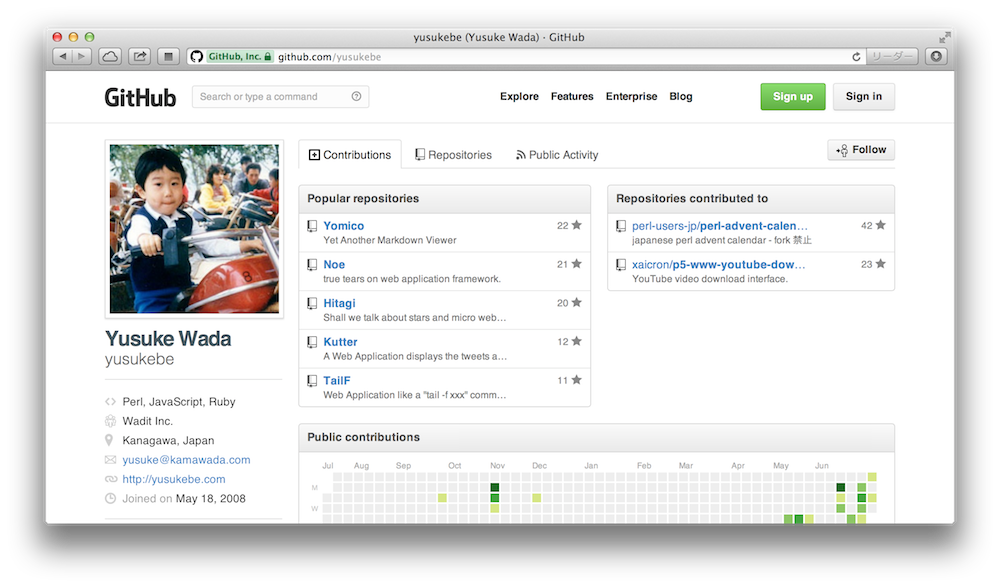Viewport: 1000px width, 587px height.
Task: Open perl-users-jp/perl-advent-calen… repository
Action: [x=719, y=225]
